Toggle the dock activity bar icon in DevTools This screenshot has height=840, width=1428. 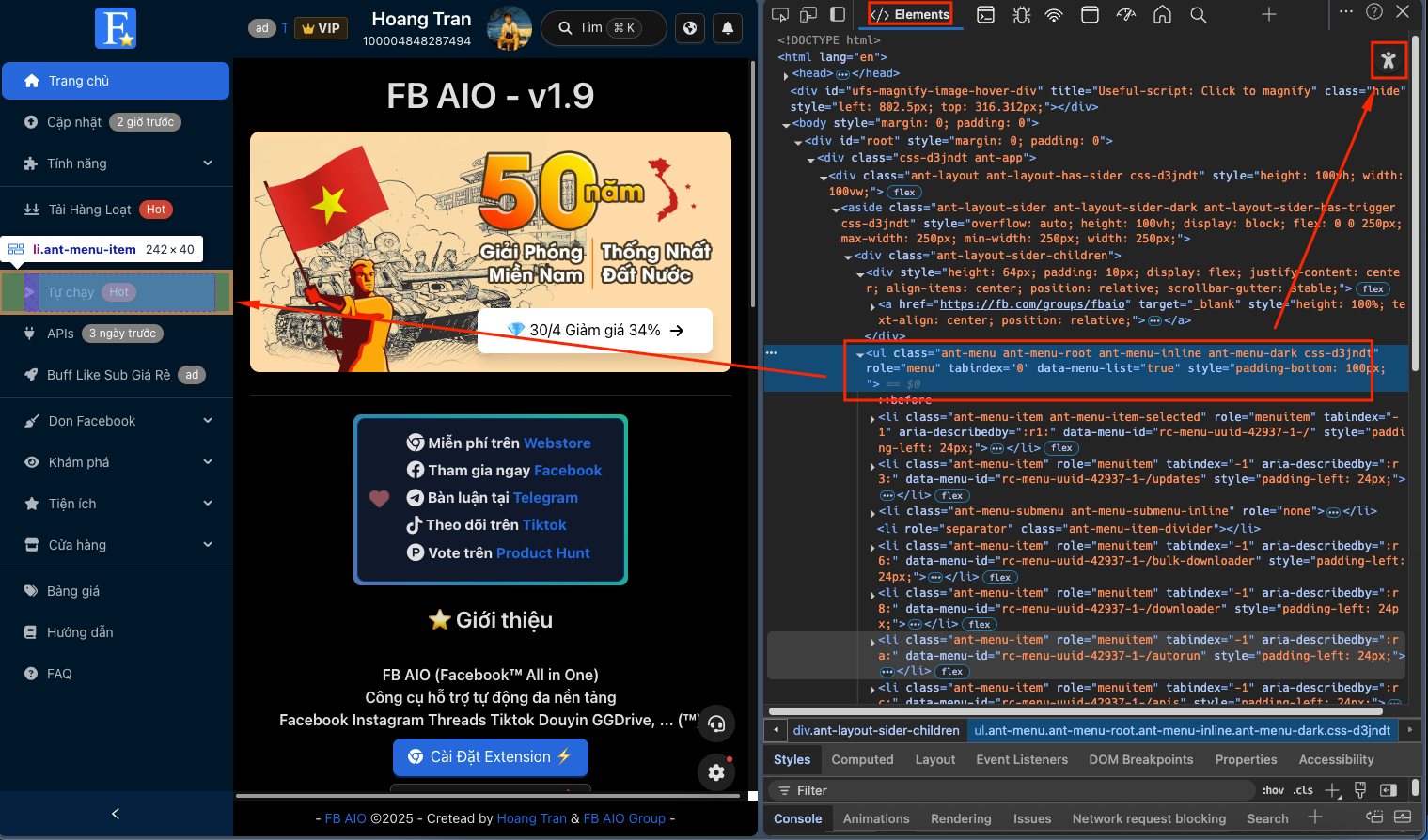point(838,14)
